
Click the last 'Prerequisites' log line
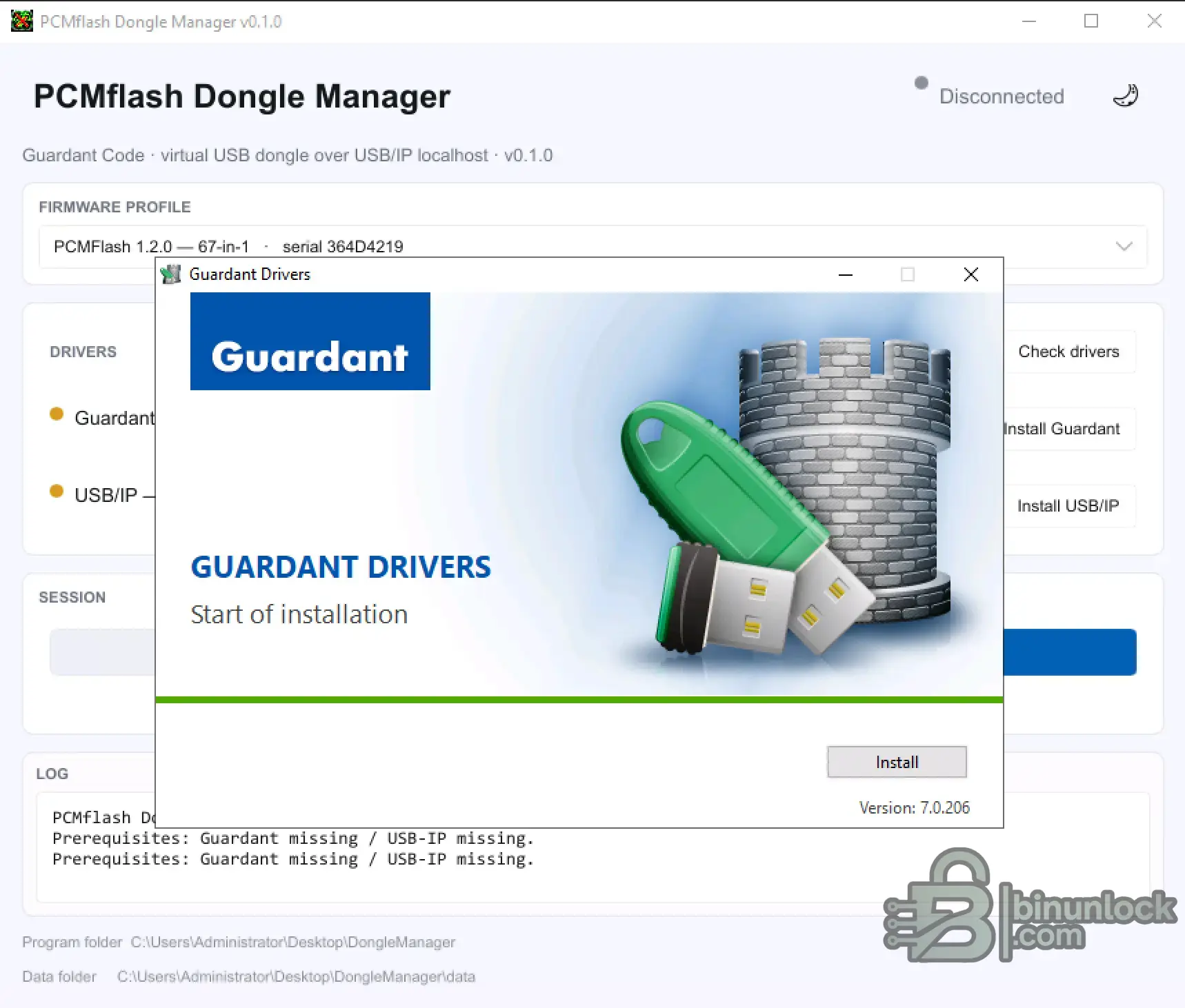coord(293,859)
